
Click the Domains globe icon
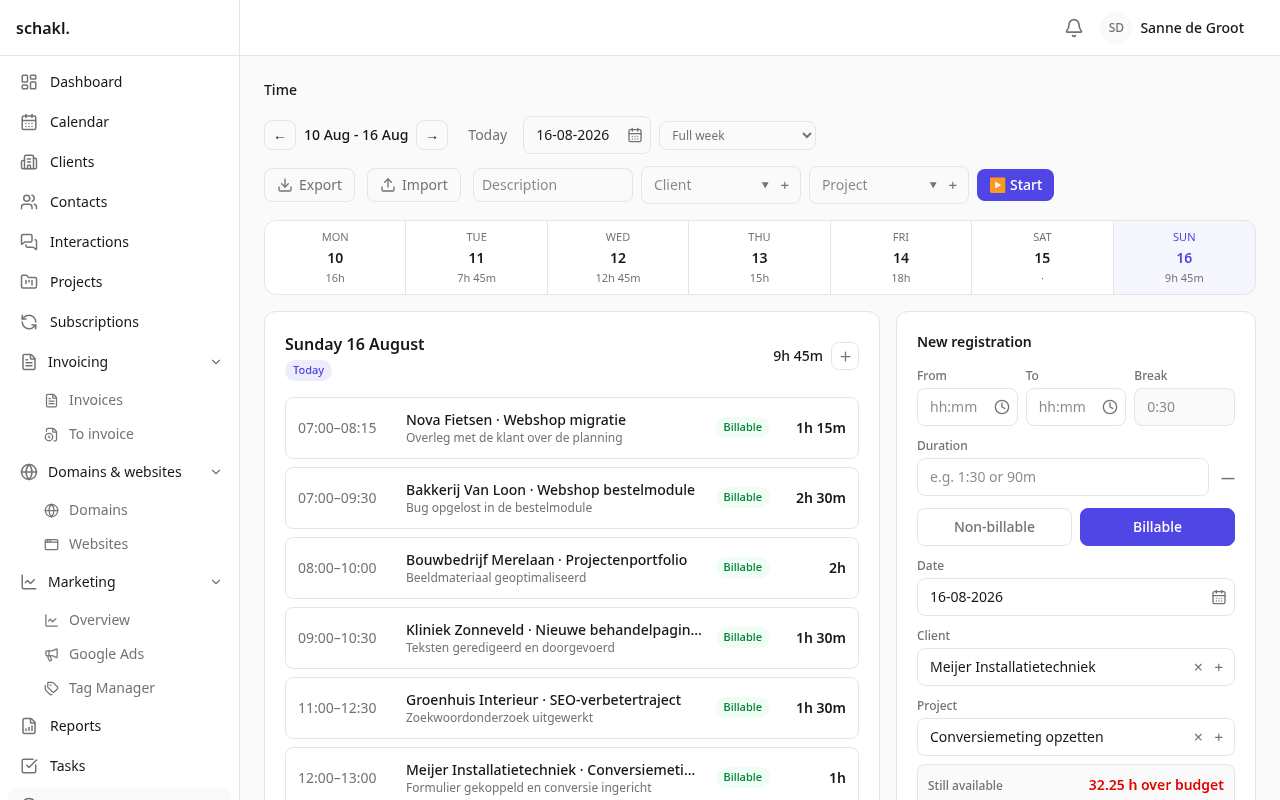(51, 510)
